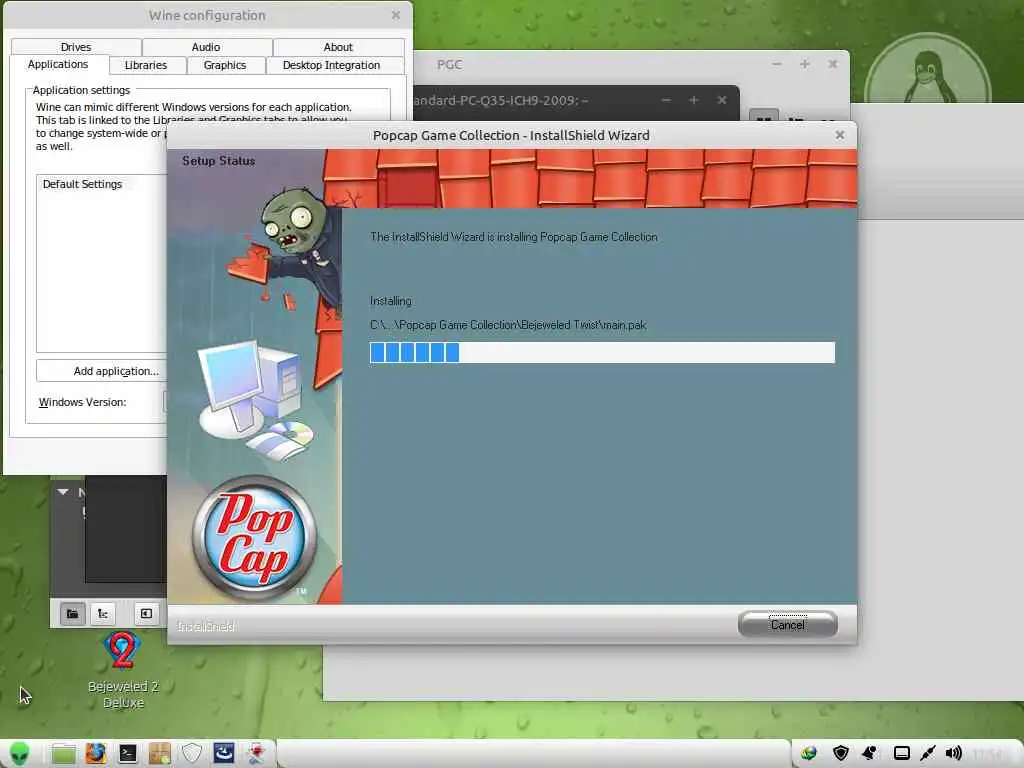1024x768 pixels.
Task: Select the Applications tab
Action: (x=58, y=64)
